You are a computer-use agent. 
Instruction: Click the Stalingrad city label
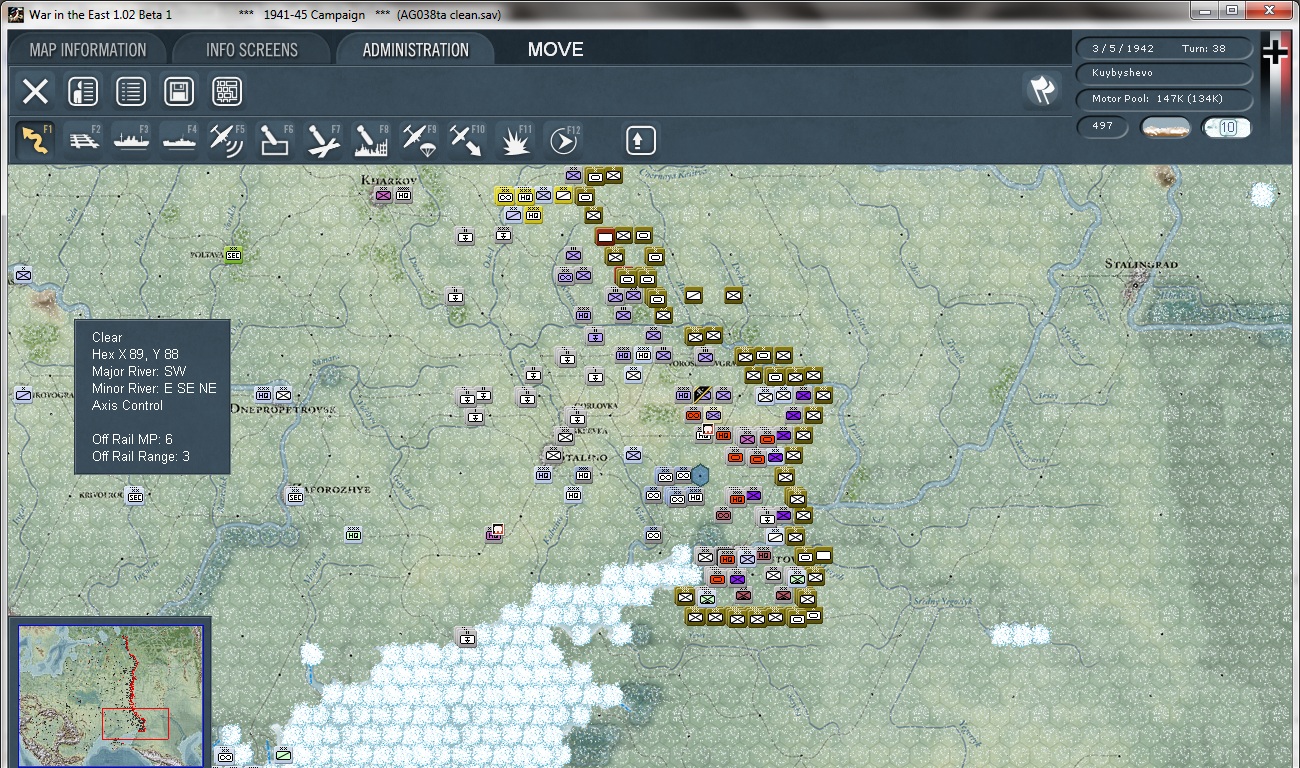pos(1142,265)
